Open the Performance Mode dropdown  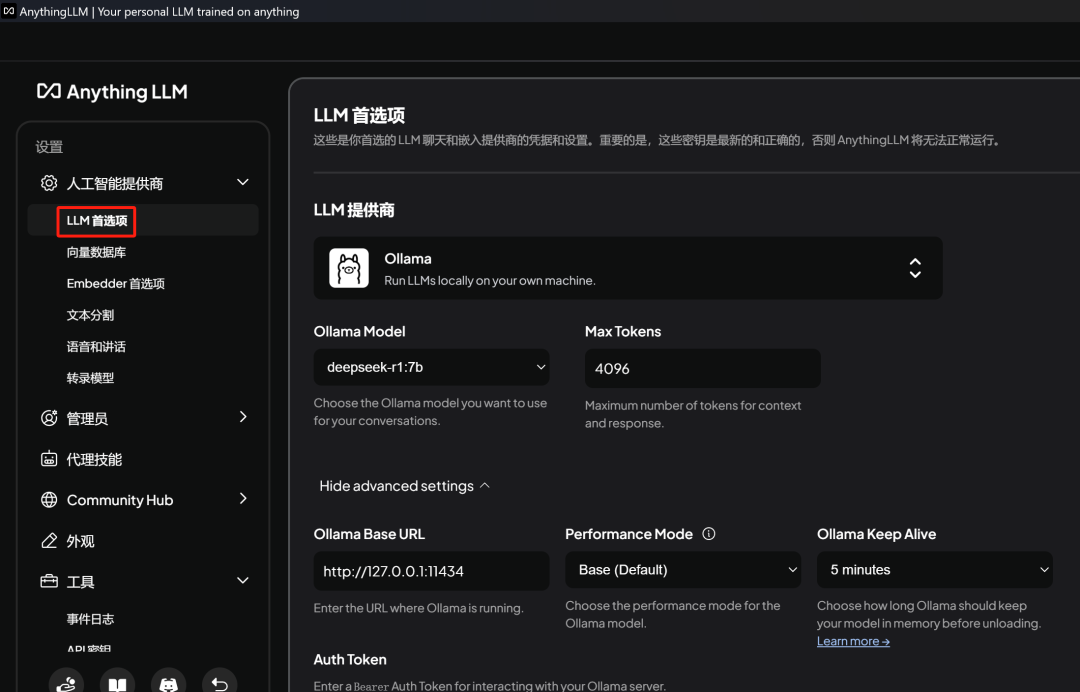(683, 569)
